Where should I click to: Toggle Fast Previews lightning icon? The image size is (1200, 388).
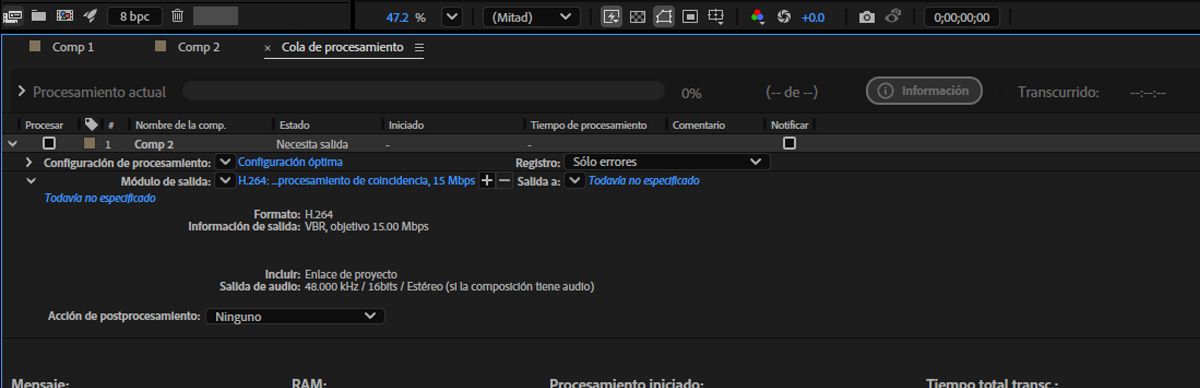[611, 17]
